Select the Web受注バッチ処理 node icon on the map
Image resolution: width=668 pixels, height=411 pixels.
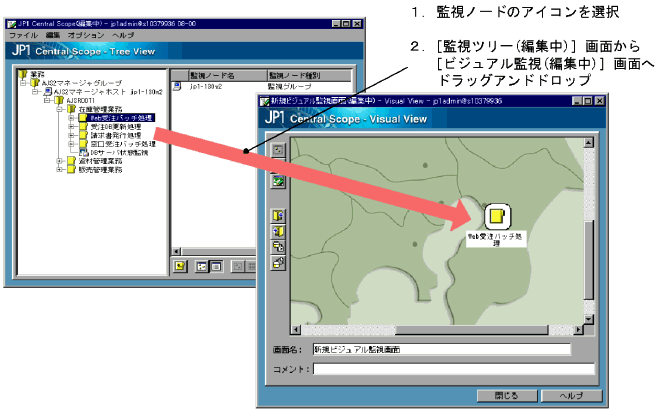pos(497,216)
